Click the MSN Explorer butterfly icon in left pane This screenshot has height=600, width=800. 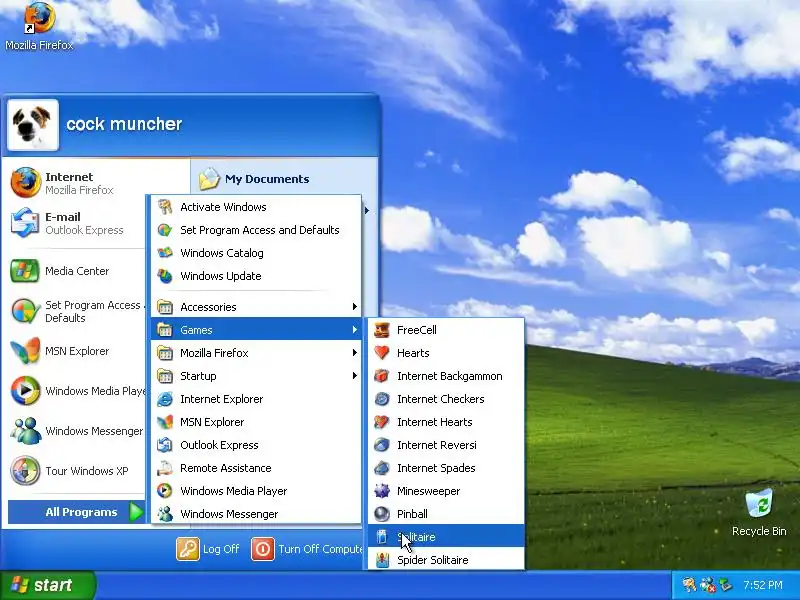click(x=24, y=351)
